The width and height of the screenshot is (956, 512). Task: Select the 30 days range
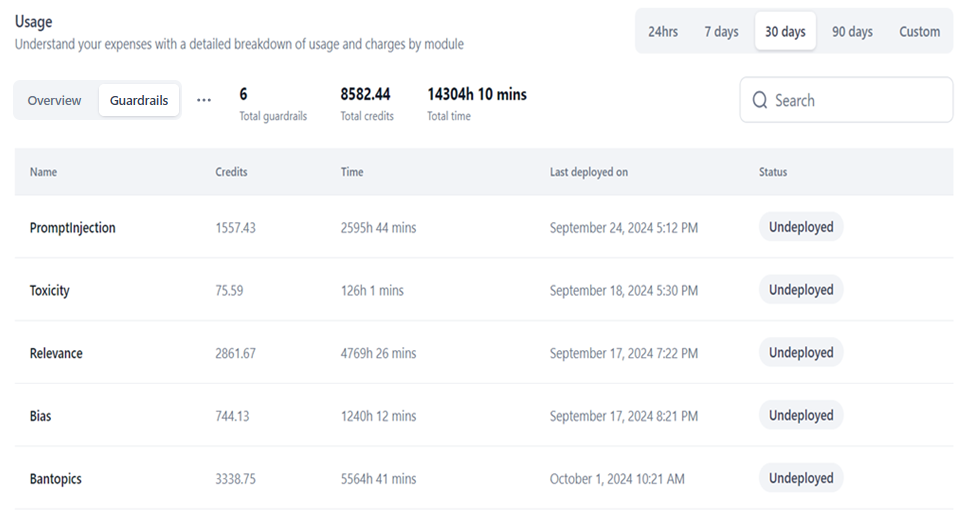tap(785, 31)
